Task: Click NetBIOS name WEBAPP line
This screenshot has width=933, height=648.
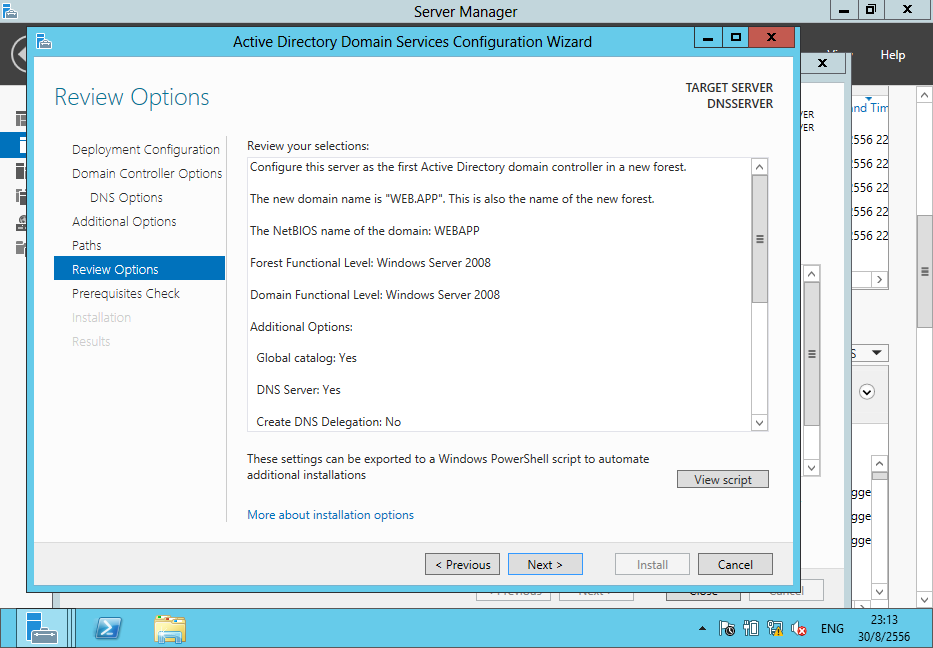Action: coord(365,231)
